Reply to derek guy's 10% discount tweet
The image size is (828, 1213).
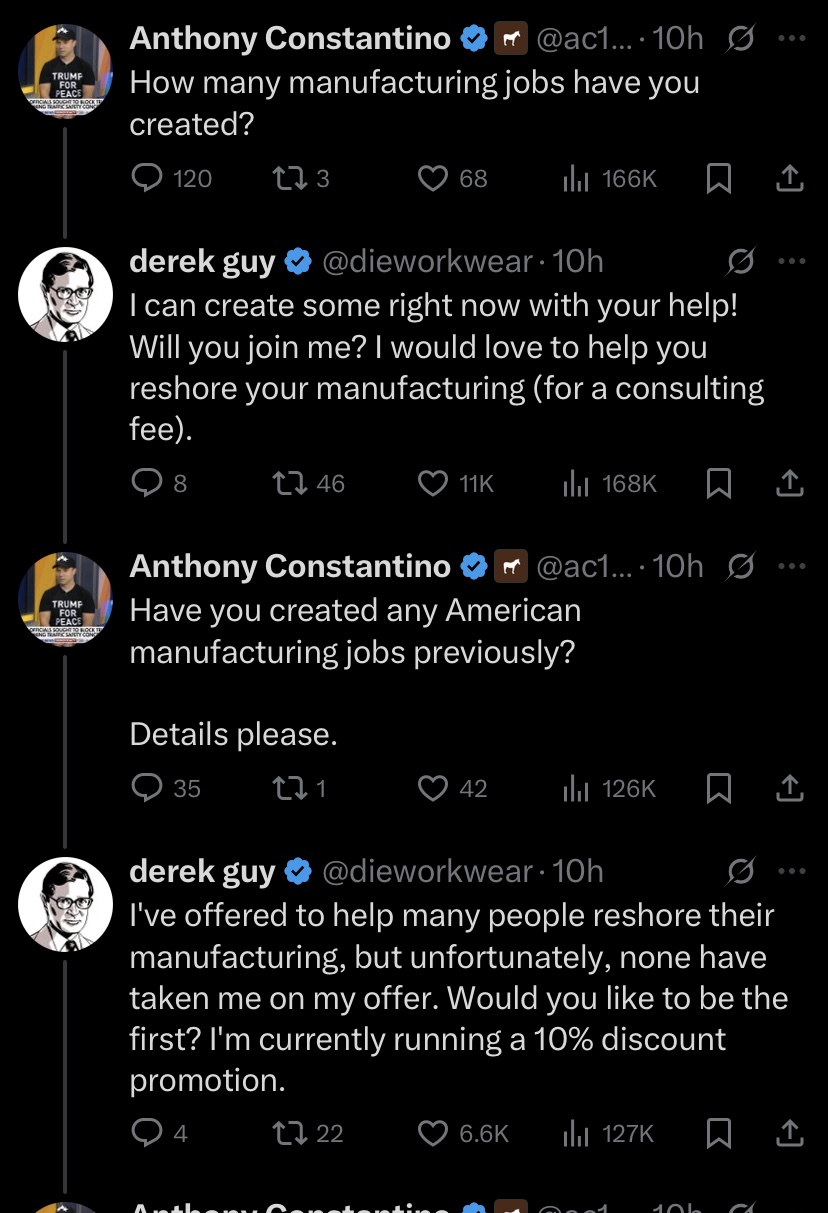(x=147, y=1133)
